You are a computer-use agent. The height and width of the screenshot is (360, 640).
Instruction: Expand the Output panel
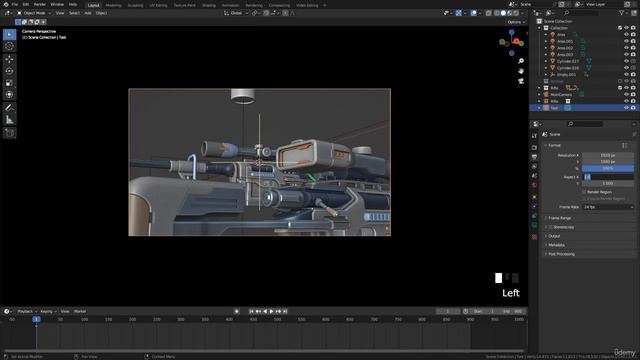click(553, 236)
